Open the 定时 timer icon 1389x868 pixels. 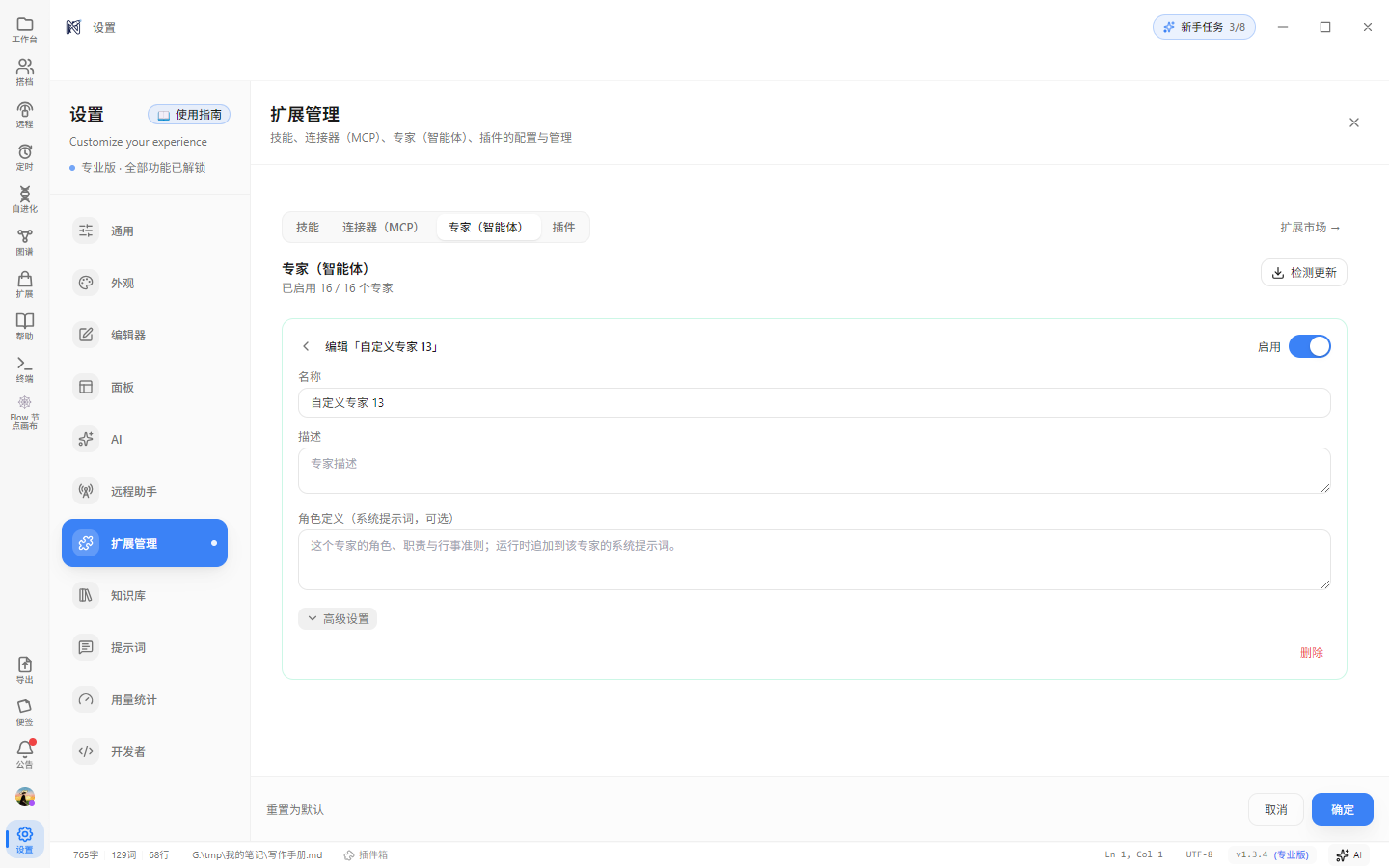coord(25,157)
